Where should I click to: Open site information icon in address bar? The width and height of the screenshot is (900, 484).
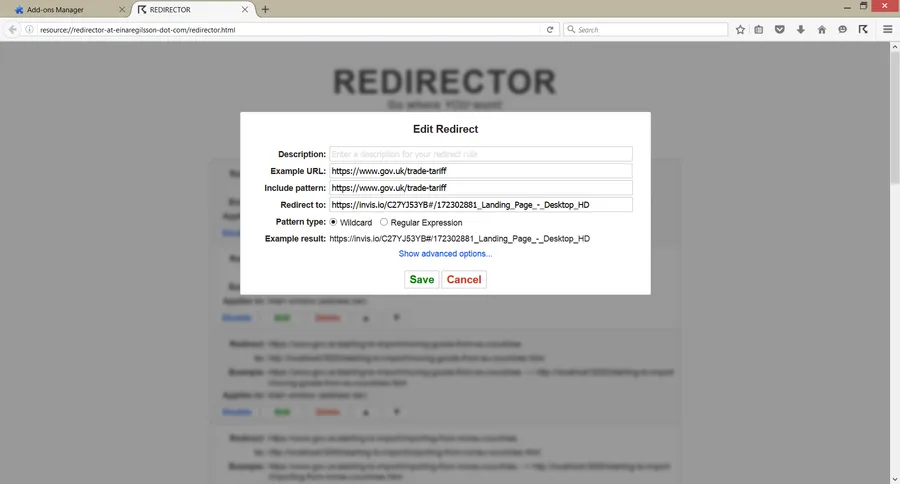pos(29,29)
